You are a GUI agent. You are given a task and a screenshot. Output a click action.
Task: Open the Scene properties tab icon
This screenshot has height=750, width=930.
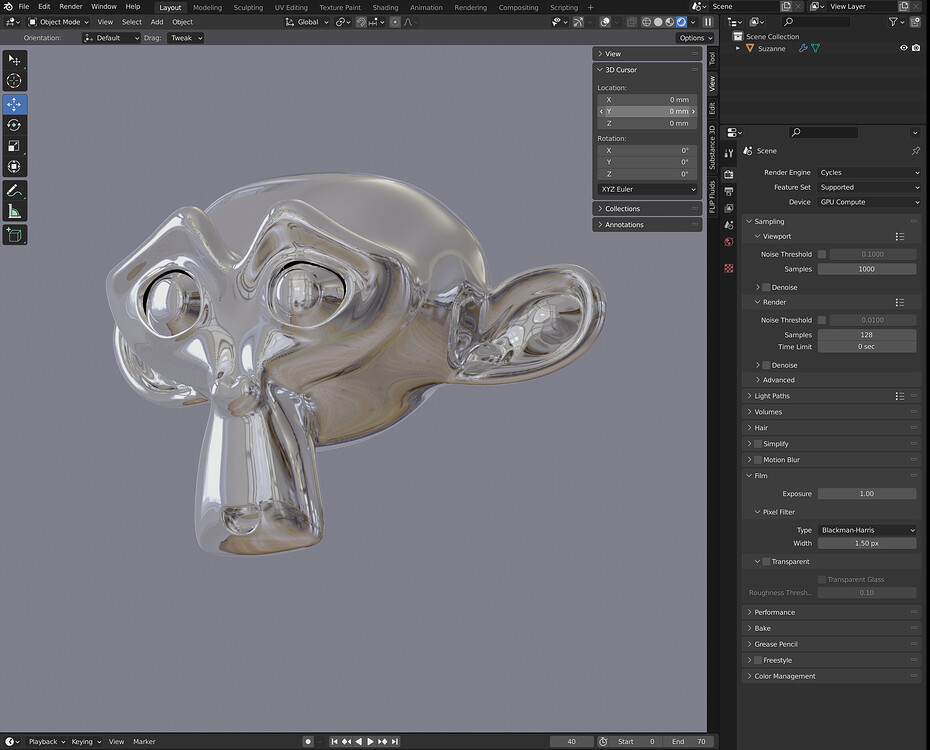click(729, 225)
